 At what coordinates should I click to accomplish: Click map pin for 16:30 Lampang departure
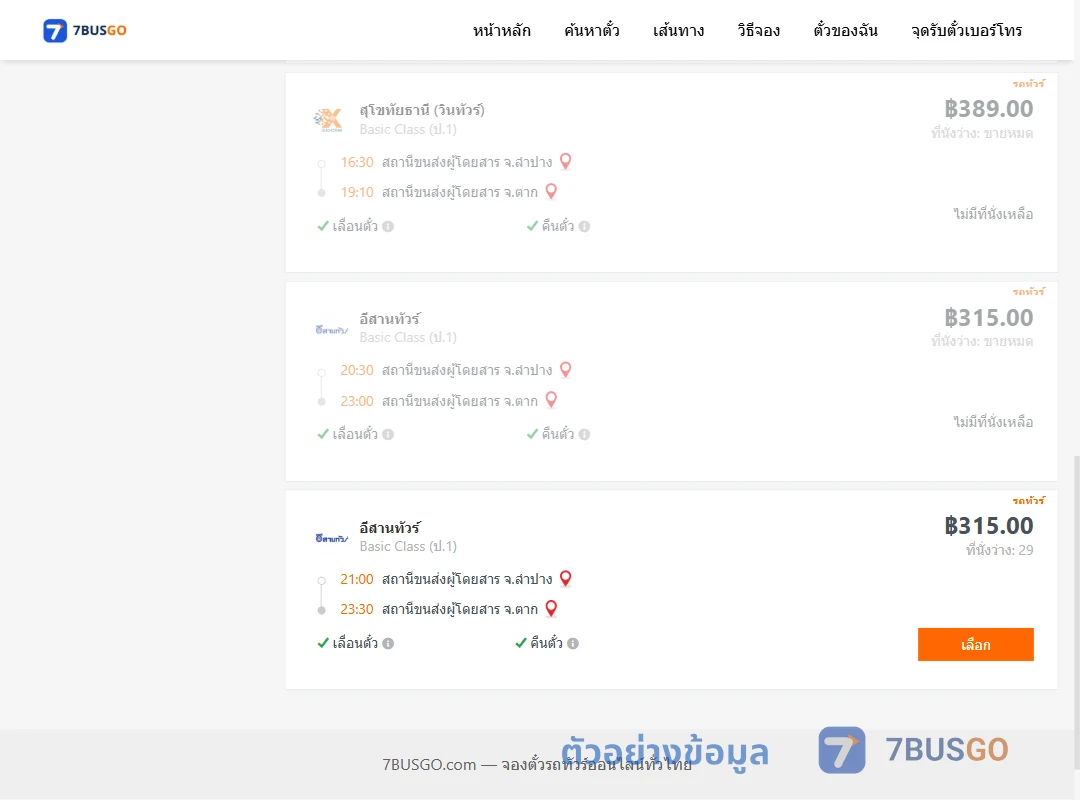(x=565, y=161)
